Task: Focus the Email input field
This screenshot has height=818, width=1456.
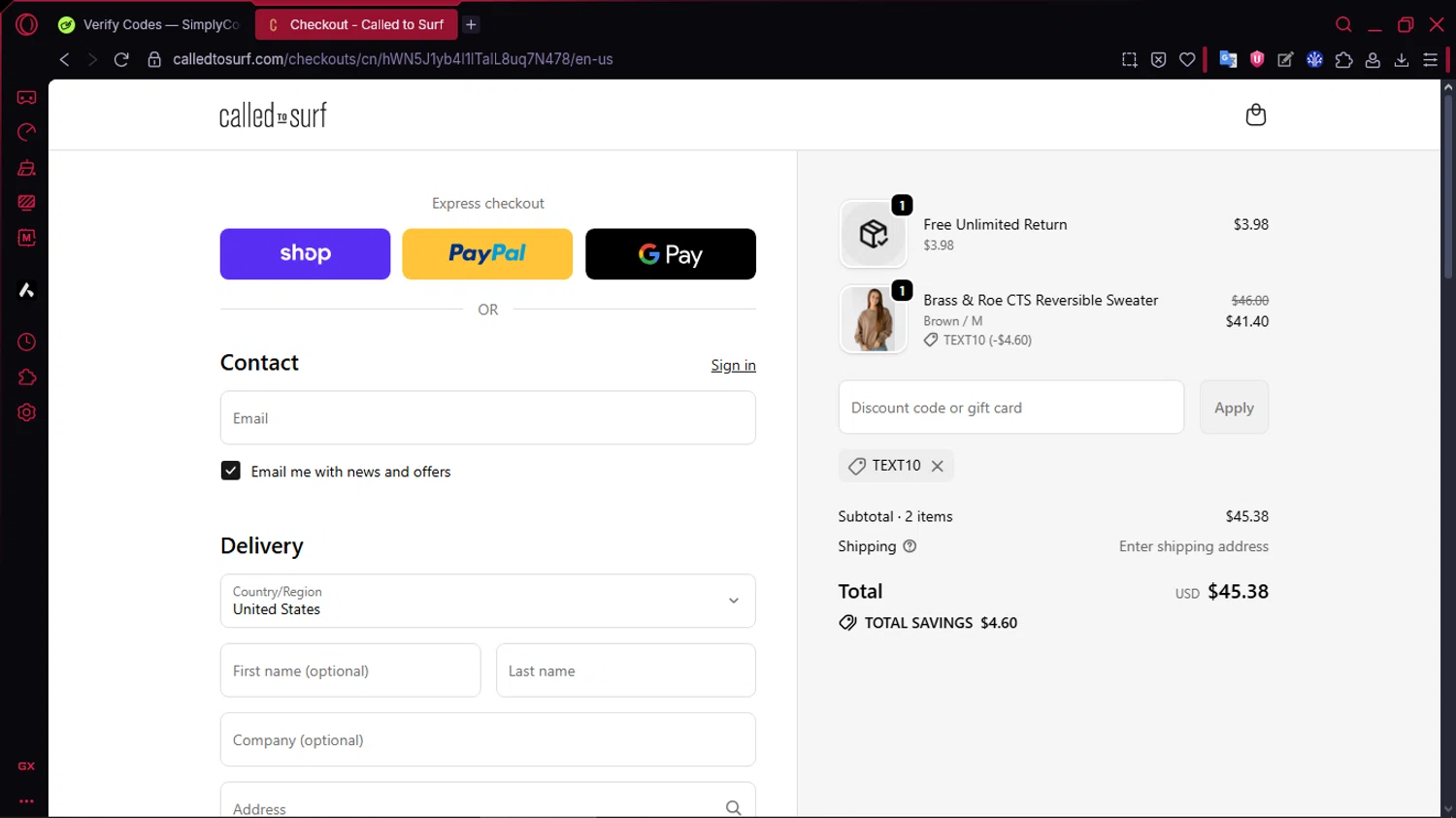Action: [x=487, y=418]
